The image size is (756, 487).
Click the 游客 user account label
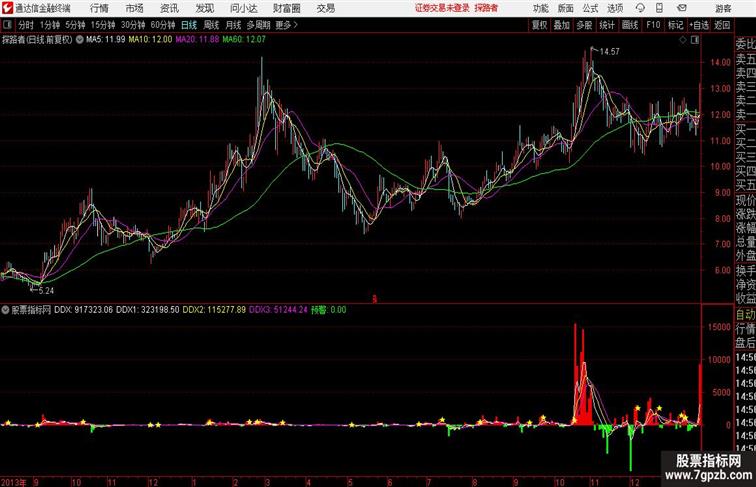tap(723, 8)
